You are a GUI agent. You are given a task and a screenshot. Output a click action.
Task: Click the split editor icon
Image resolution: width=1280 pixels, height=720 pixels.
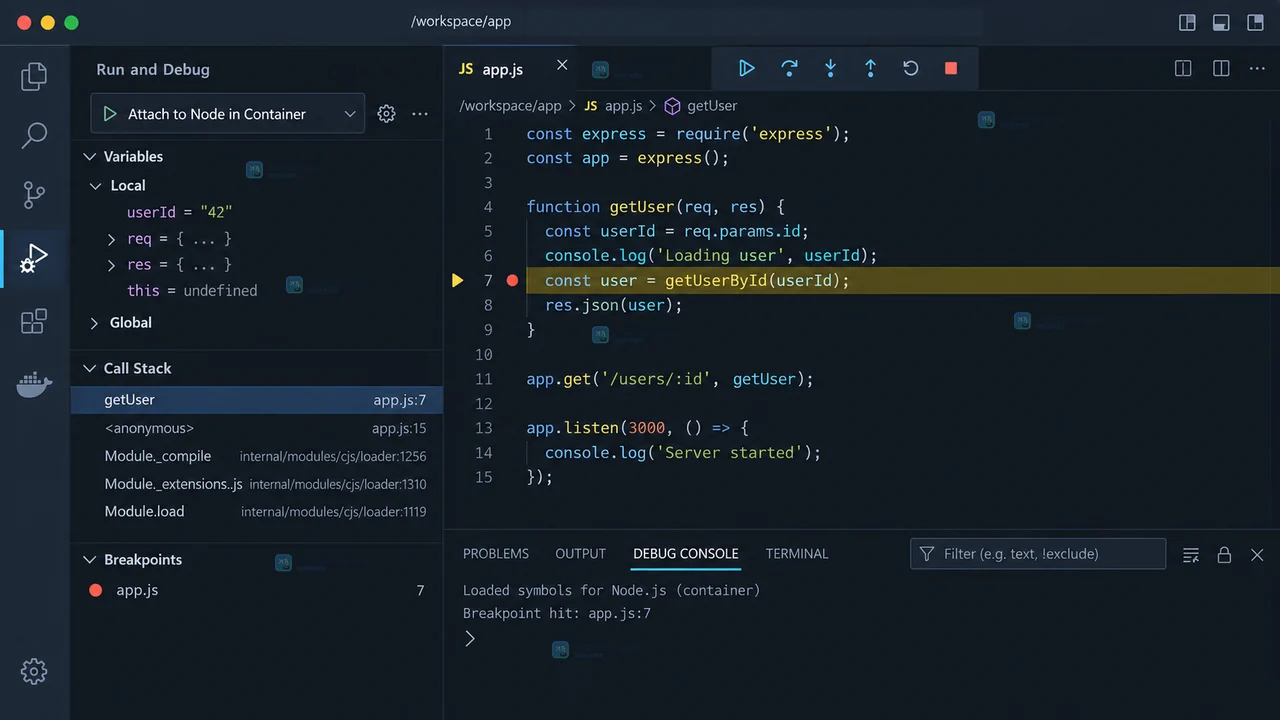point(1183,68)
